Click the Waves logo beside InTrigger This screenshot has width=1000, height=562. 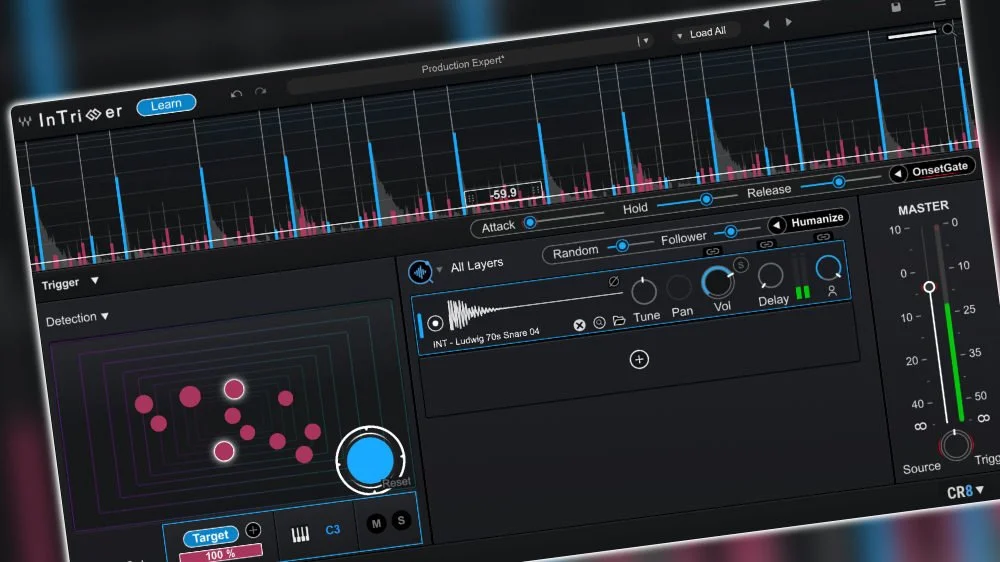pos(25,121)
